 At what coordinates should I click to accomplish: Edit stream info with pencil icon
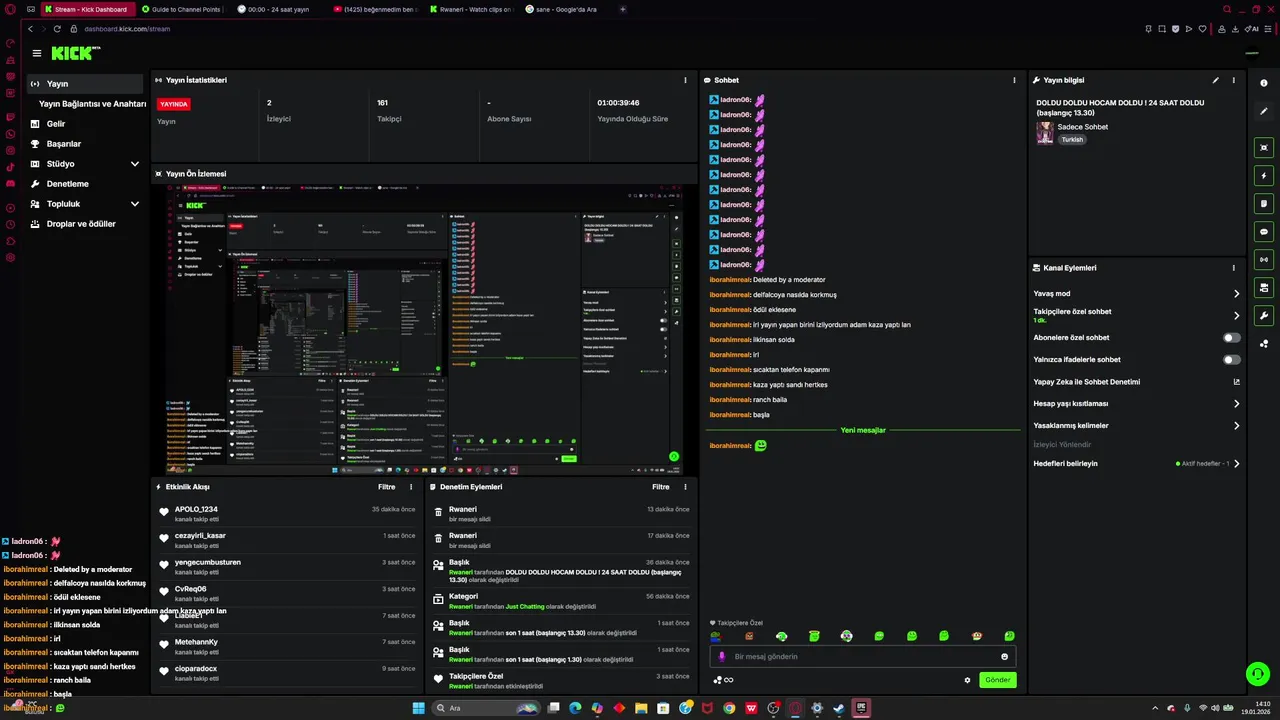coord(1216,80)
